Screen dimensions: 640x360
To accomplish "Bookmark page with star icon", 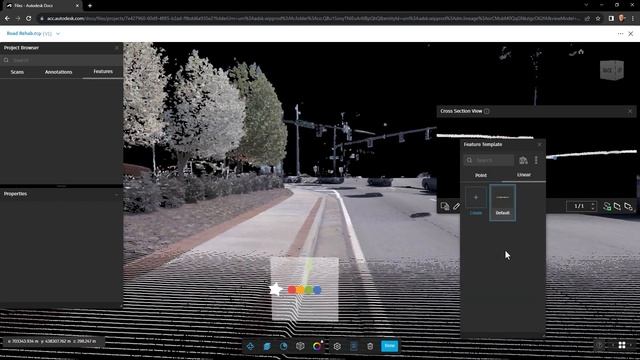I will [598, 18].
